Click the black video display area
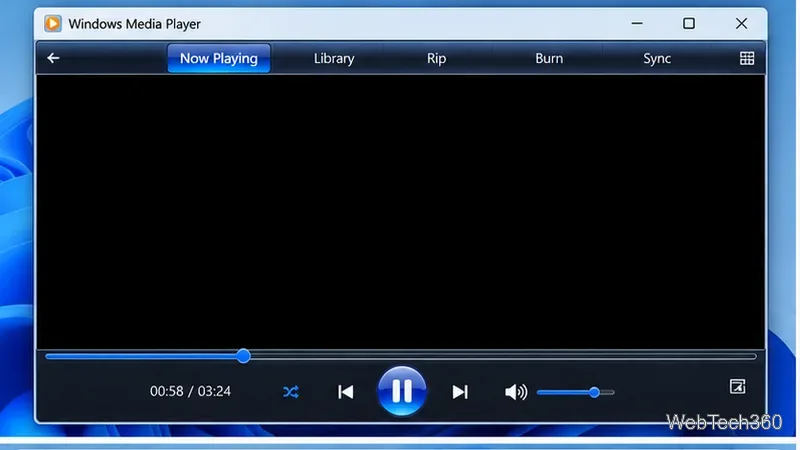Viewport: 800px width, 450px height. (x=401, y=212)
